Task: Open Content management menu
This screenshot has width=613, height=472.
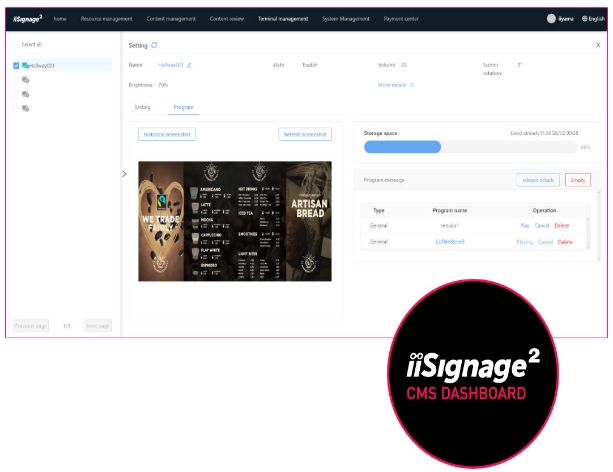Action: point(171,18)
